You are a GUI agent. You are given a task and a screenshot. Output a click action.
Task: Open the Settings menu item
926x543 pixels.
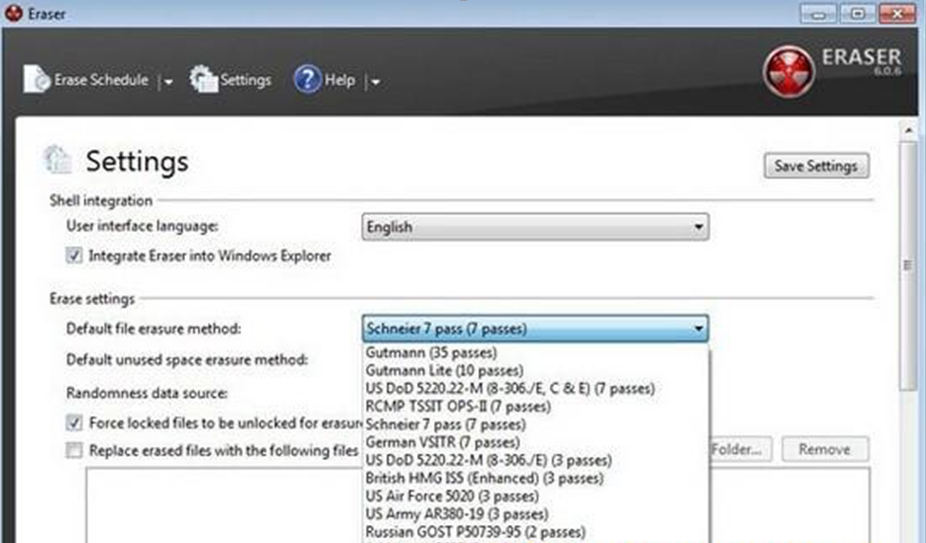pyautogui.click(x=245, y=80)
